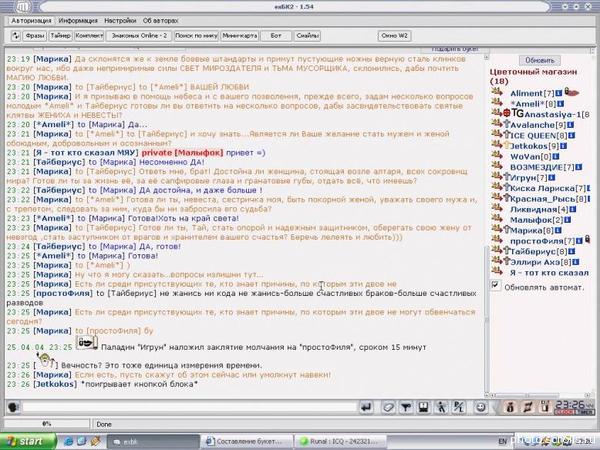Screen dimensions: 600x450
Task: Click private arrow icon next to WoVan
Action: [x=497, y=155]
